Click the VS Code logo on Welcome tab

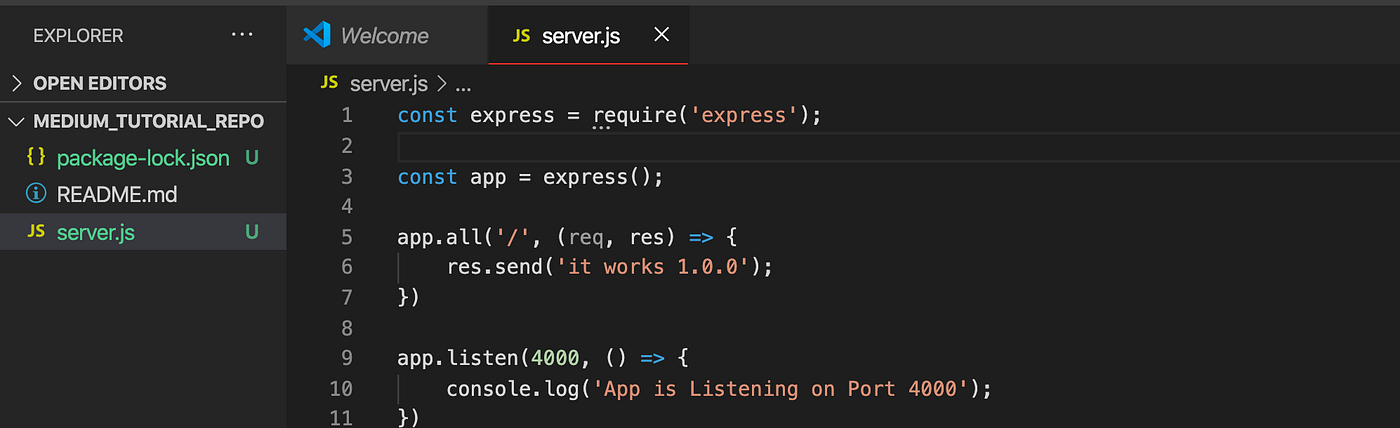click(x=317, y=35)
